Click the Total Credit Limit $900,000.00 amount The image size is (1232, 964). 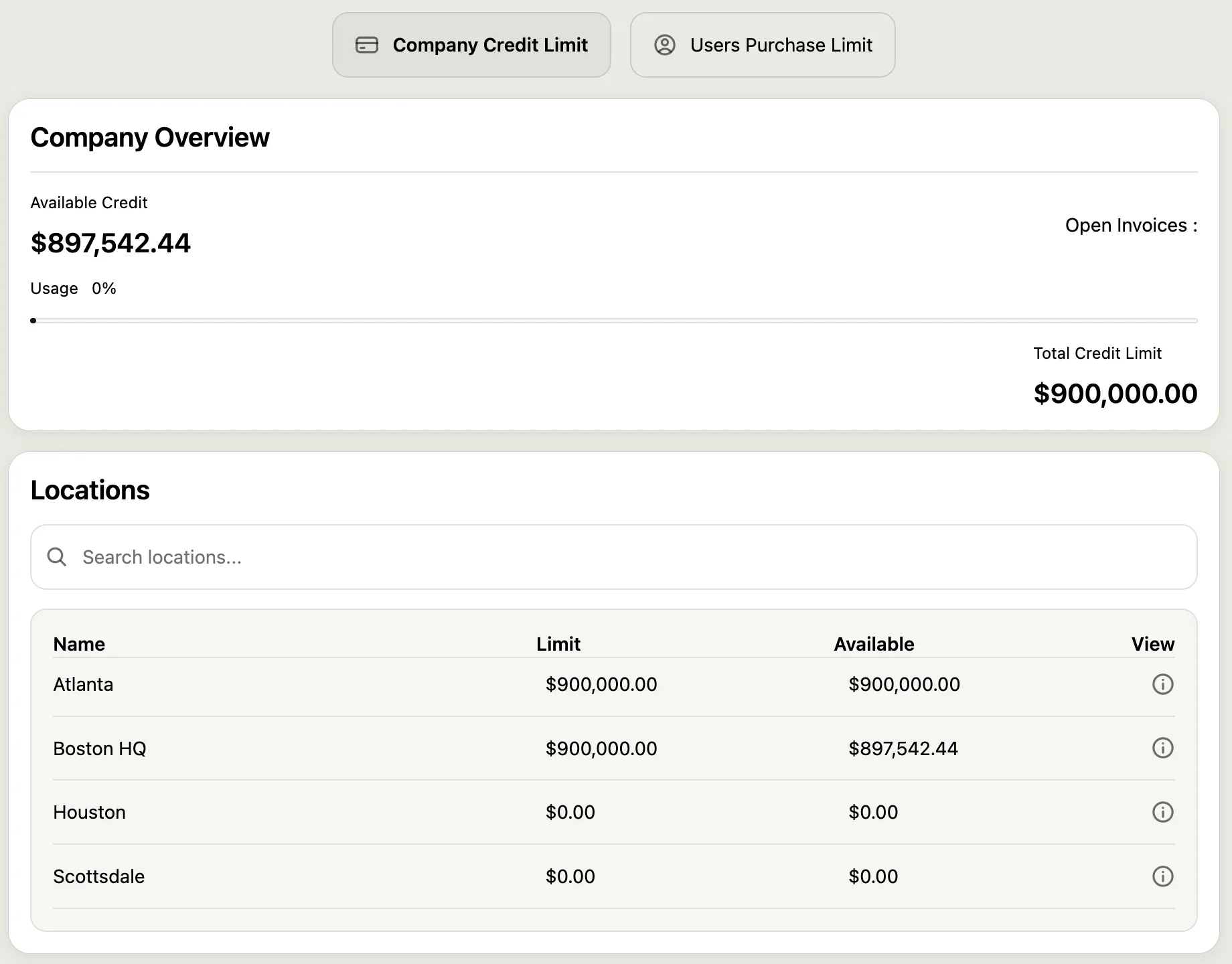(x=1115, y=394)
